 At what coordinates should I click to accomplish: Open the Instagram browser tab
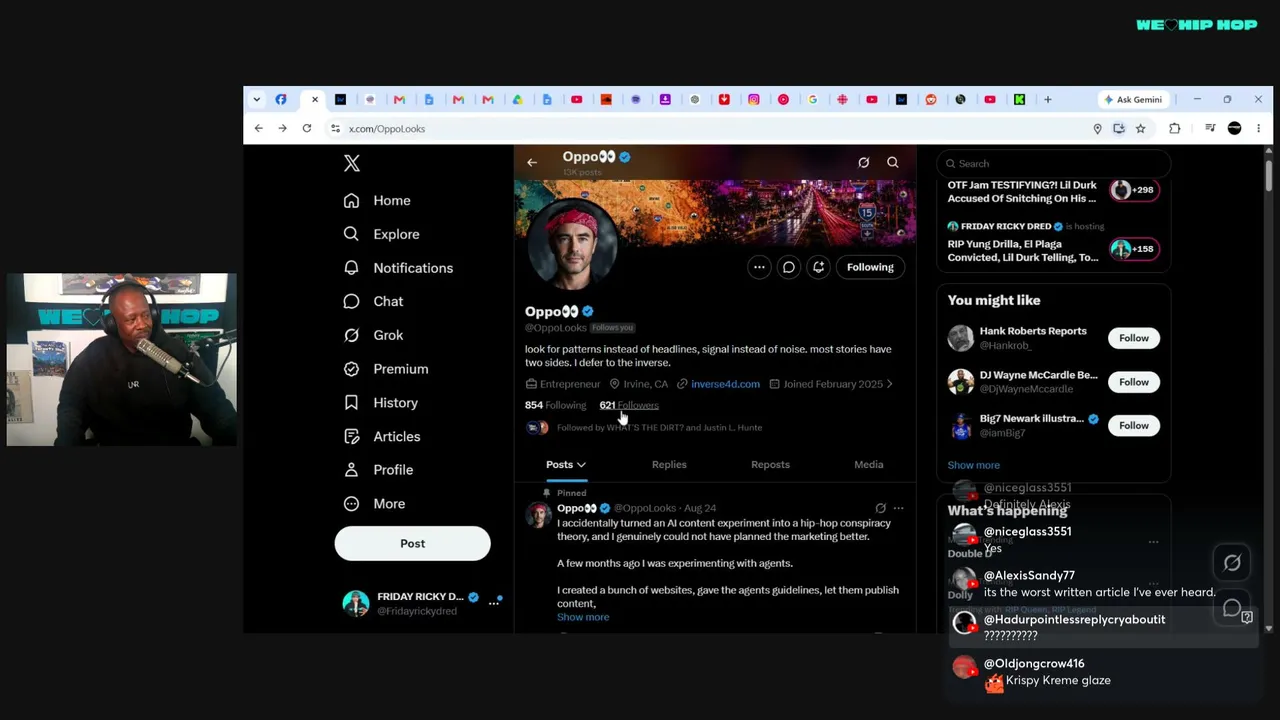click(x=753, y=99)
